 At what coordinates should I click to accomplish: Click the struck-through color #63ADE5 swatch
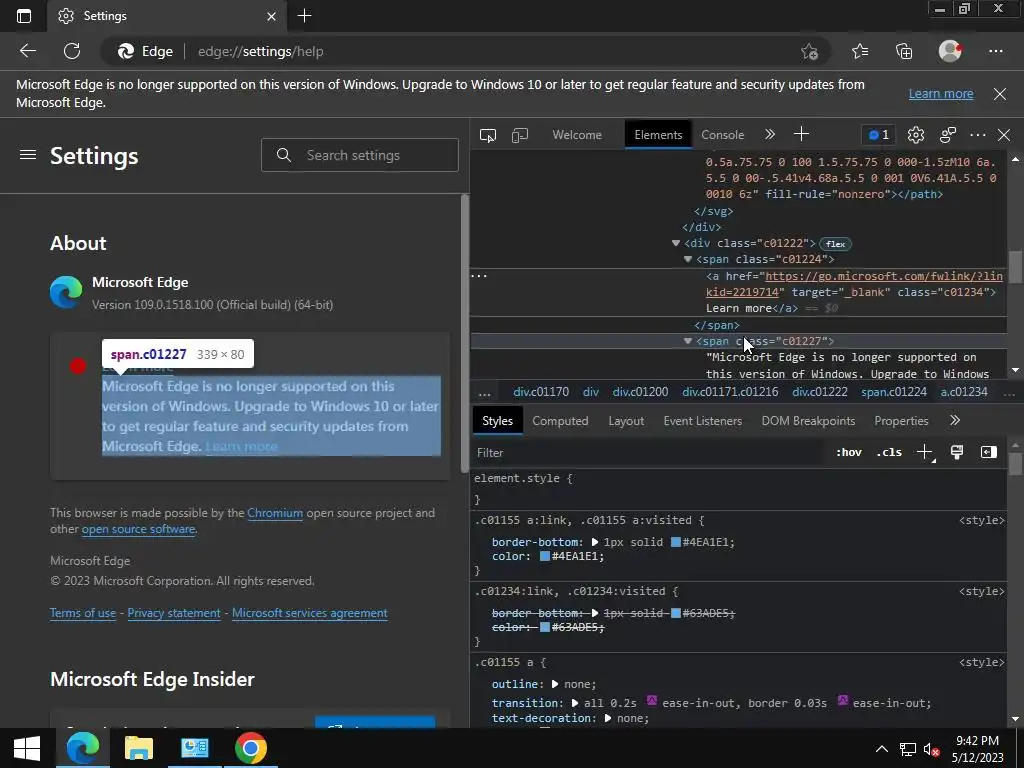pos(545,628)
